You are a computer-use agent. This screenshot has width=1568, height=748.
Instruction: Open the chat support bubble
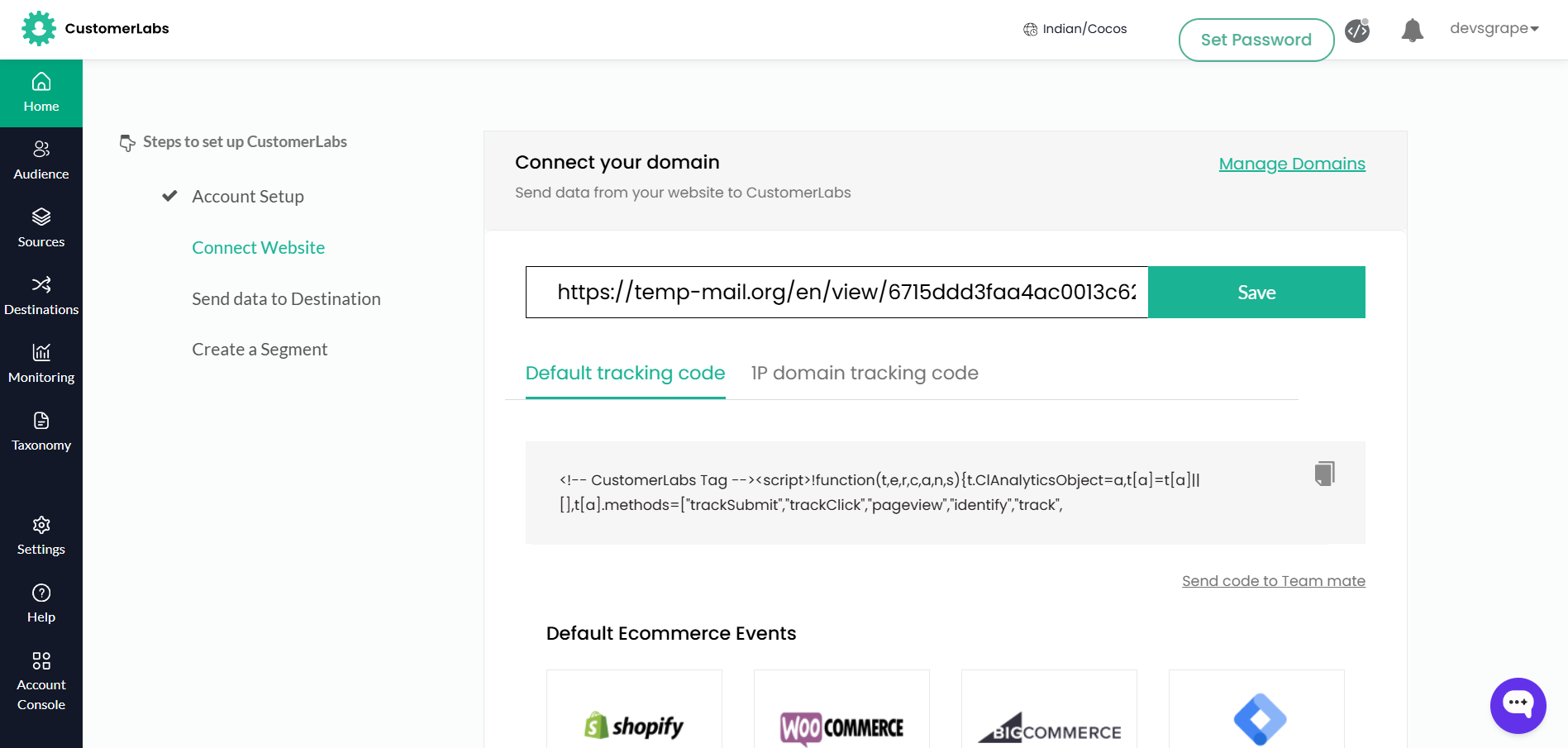tap(1518, 705)
